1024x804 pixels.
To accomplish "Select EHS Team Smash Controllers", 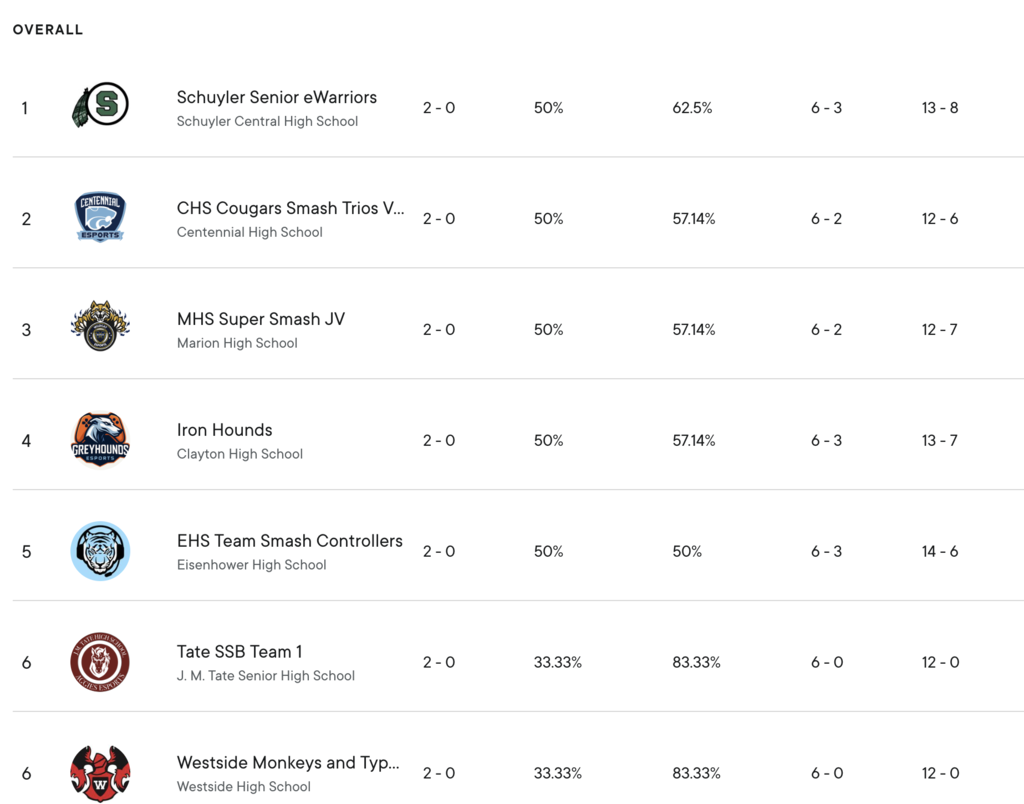I will pos(289,541).
